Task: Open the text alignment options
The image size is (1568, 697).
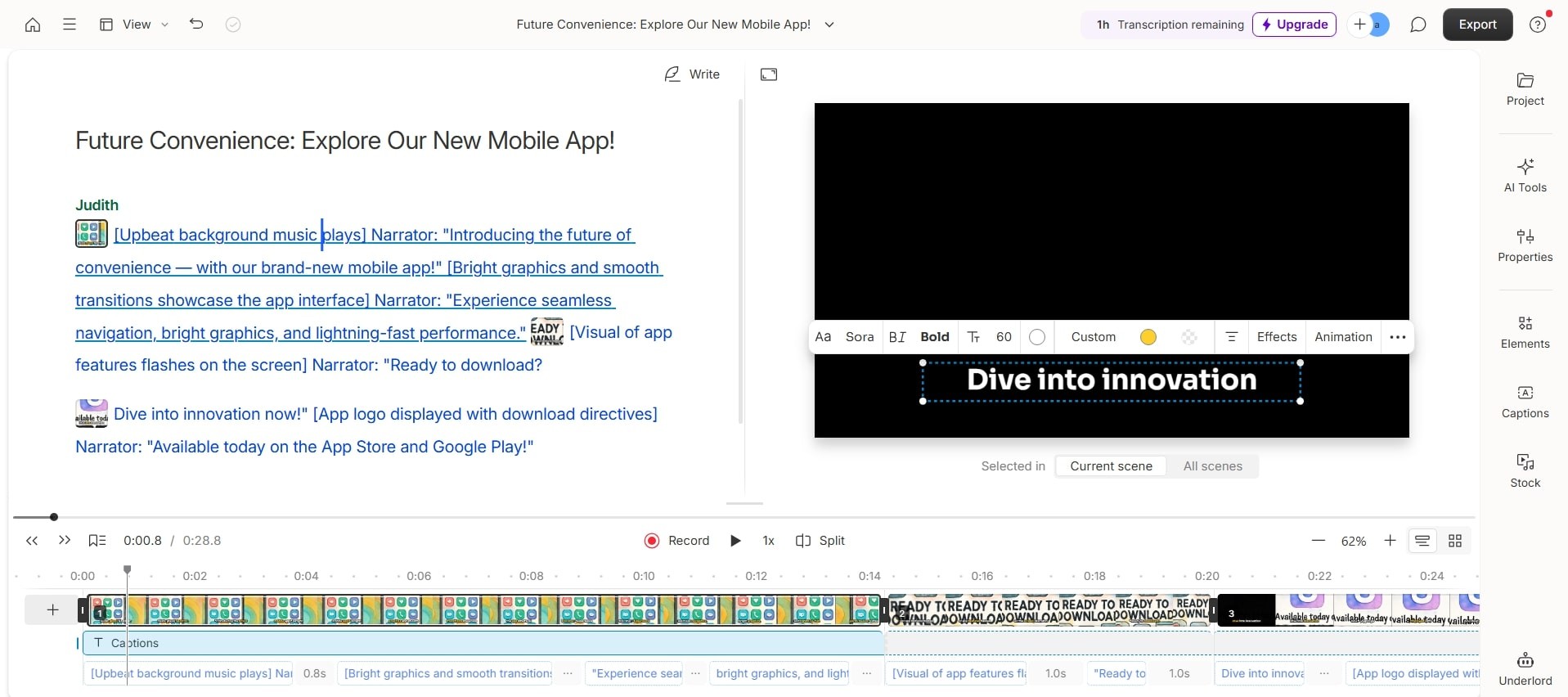Action: coord(1231,337)
